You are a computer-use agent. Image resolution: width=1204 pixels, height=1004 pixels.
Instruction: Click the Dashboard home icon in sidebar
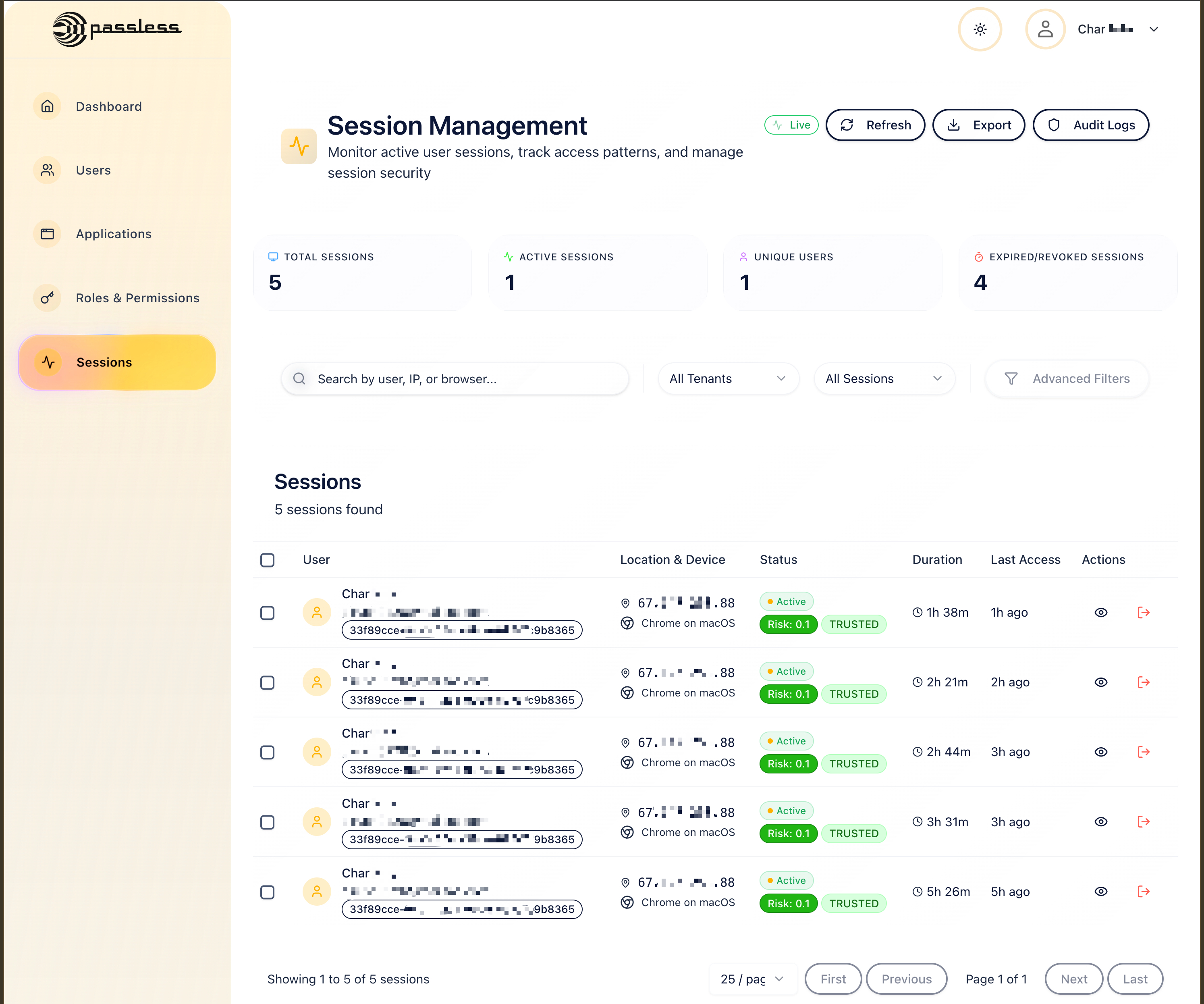click(48, 106)
